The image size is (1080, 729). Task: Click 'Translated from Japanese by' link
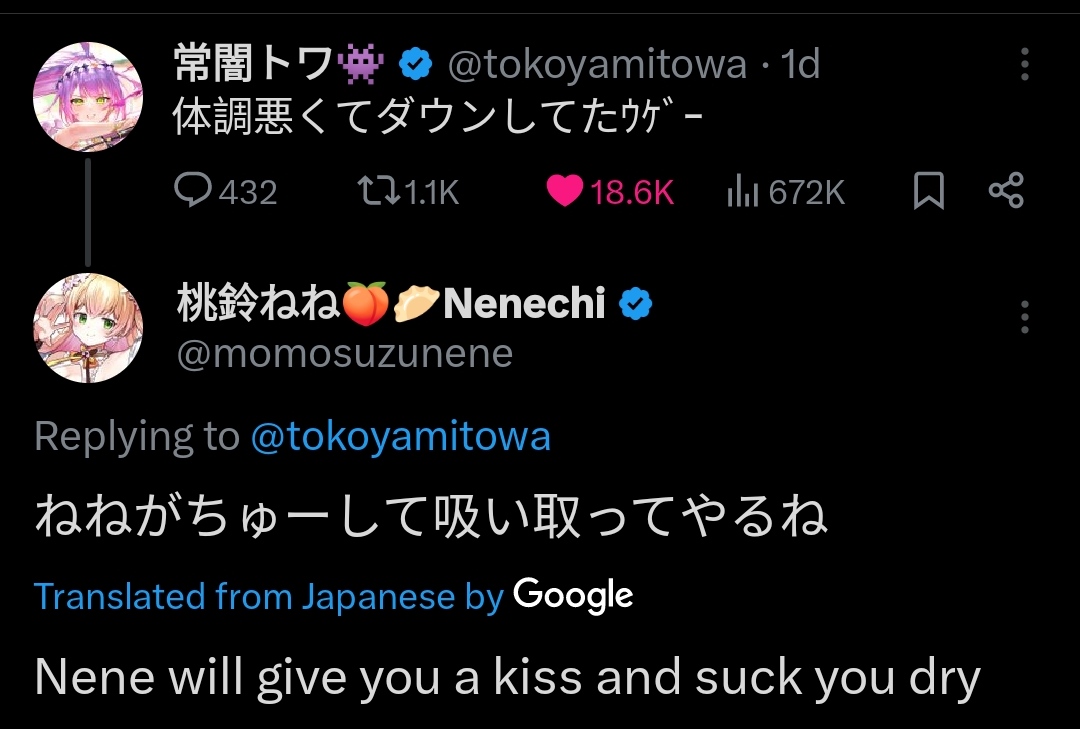click(x=268, y=597)
